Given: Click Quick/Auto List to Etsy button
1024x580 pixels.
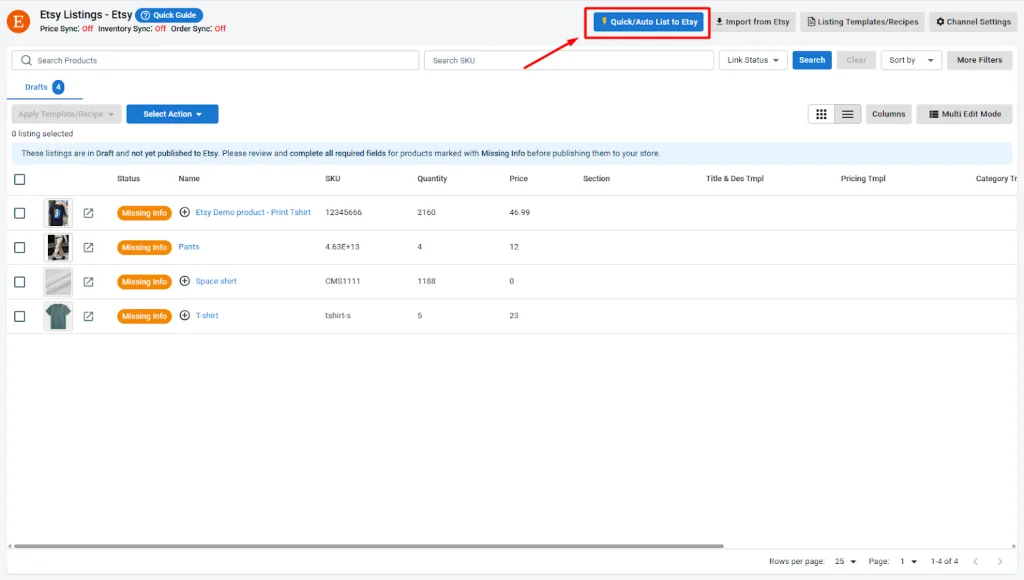Looking at the screenshot, I should (648, 22).
